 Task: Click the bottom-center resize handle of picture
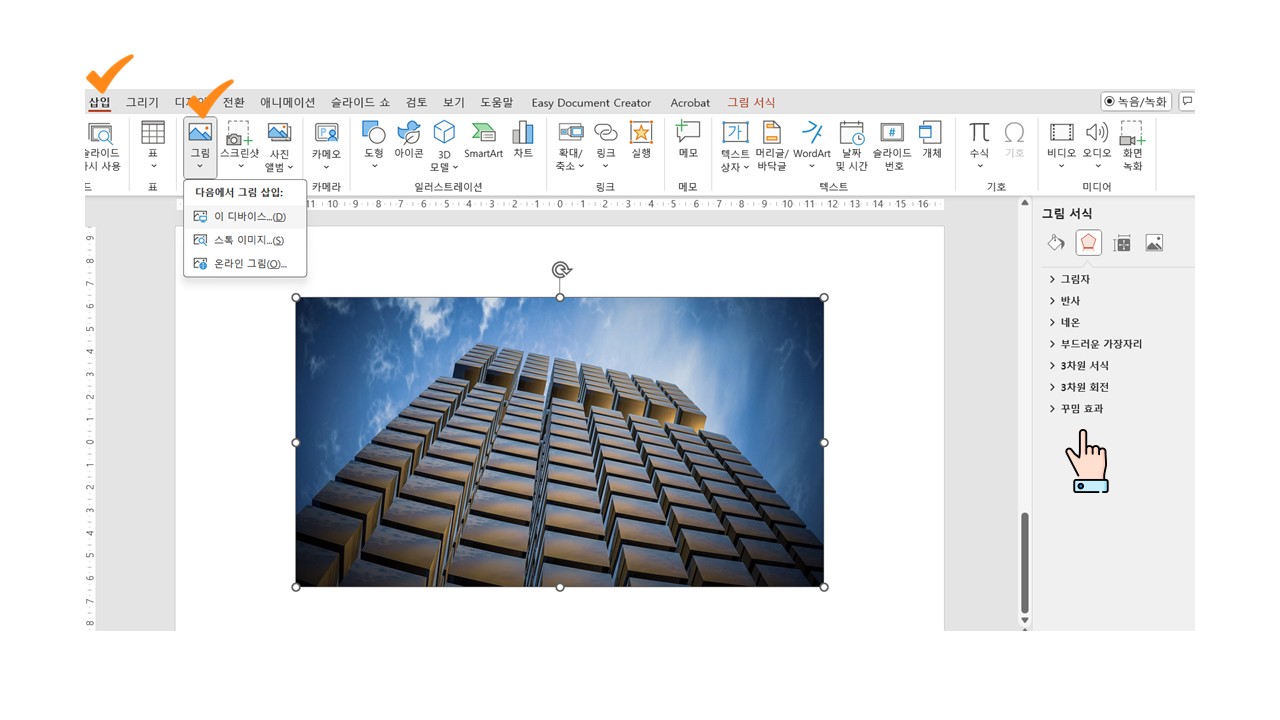[x=560, y=587]
